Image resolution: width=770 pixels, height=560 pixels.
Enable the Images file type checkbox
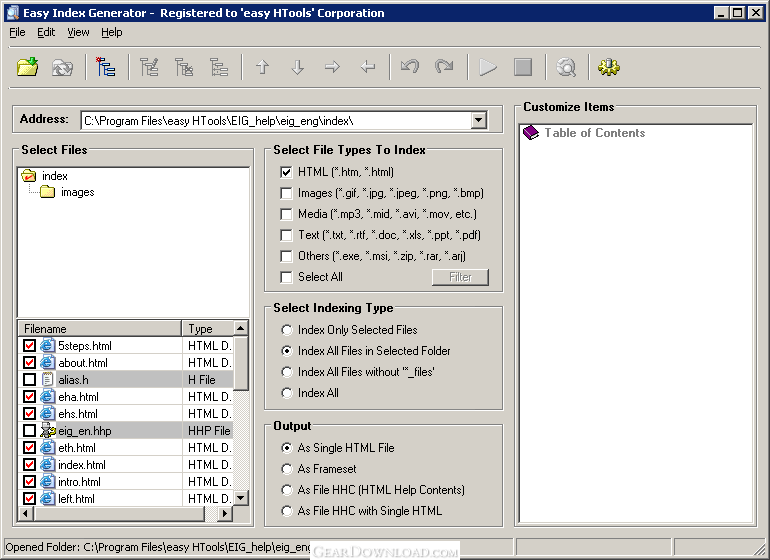tap(286, 193)
